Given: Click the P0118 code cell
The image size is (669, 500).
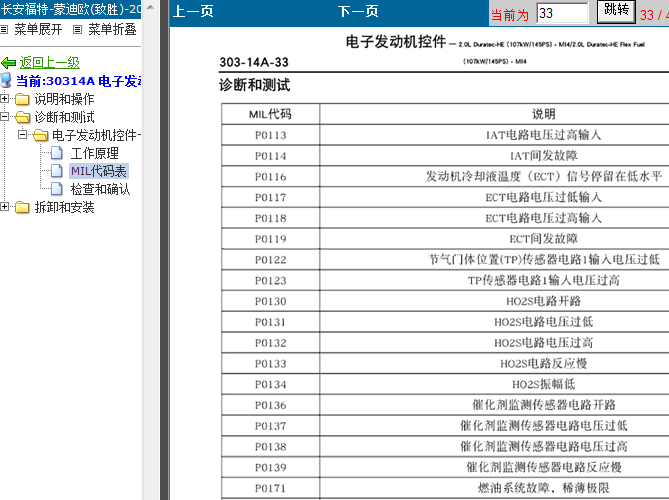Looking at the screenshot, I should [x=270, y=218].
